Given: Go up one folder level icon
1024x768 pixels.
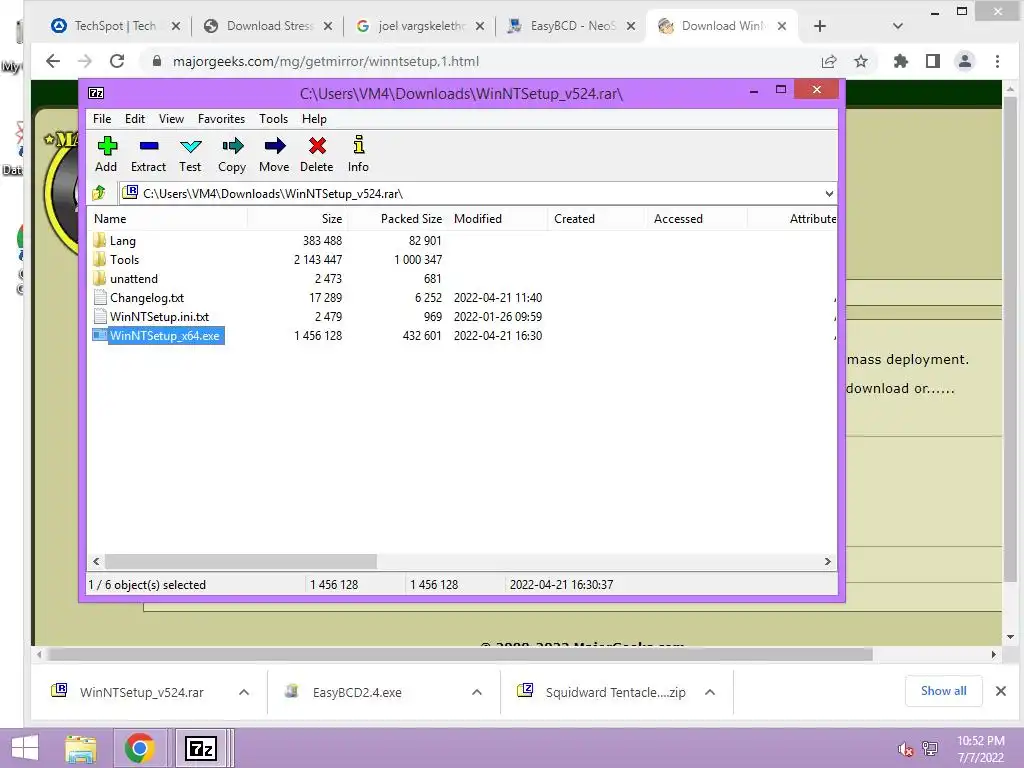Looking at the screenshot, I should click(99, 193).
